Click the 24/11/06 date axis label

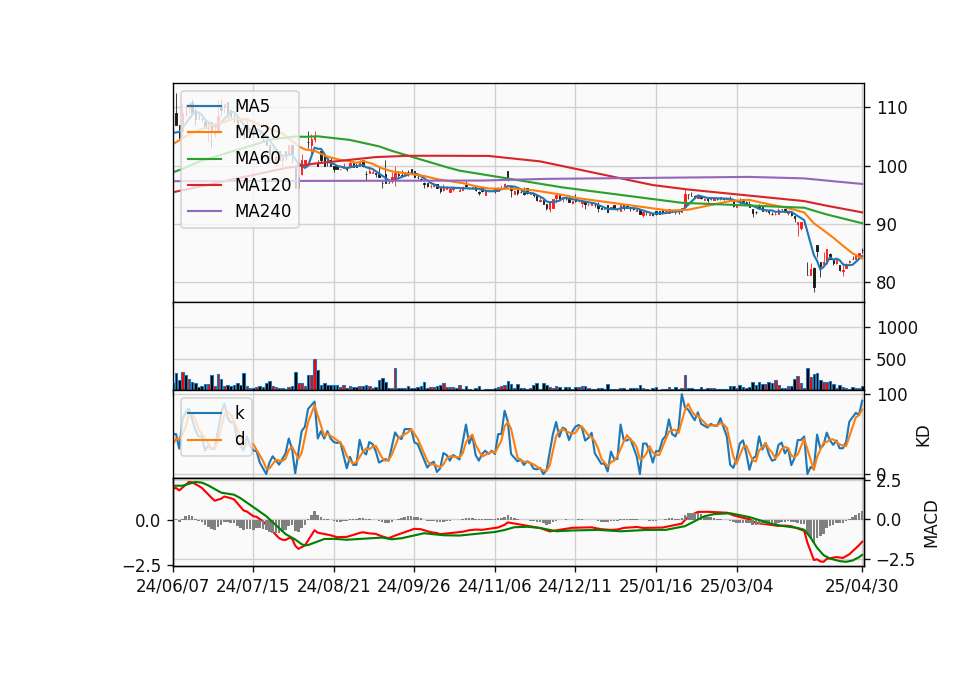tap(495, 586)
